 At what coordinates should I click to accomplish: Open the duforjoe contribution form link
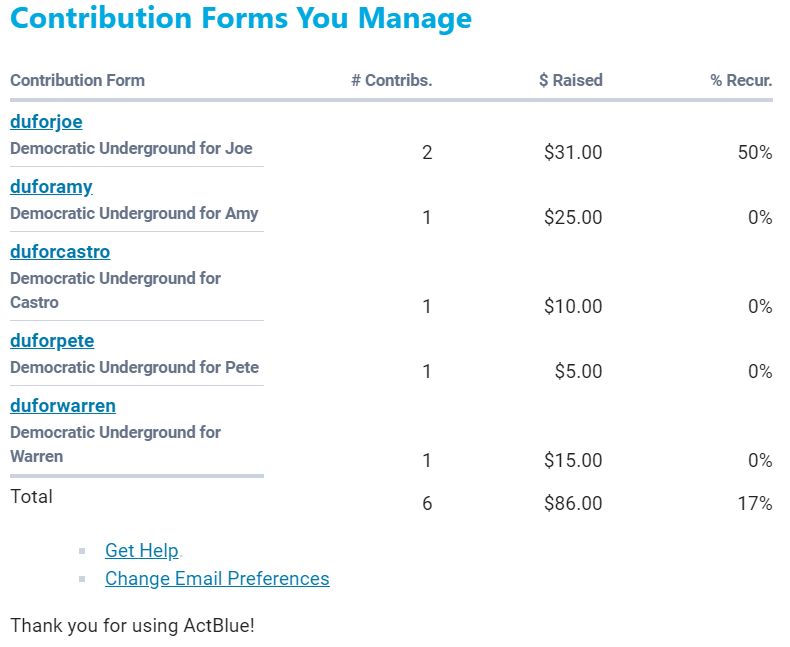click(x=46, y=122)
